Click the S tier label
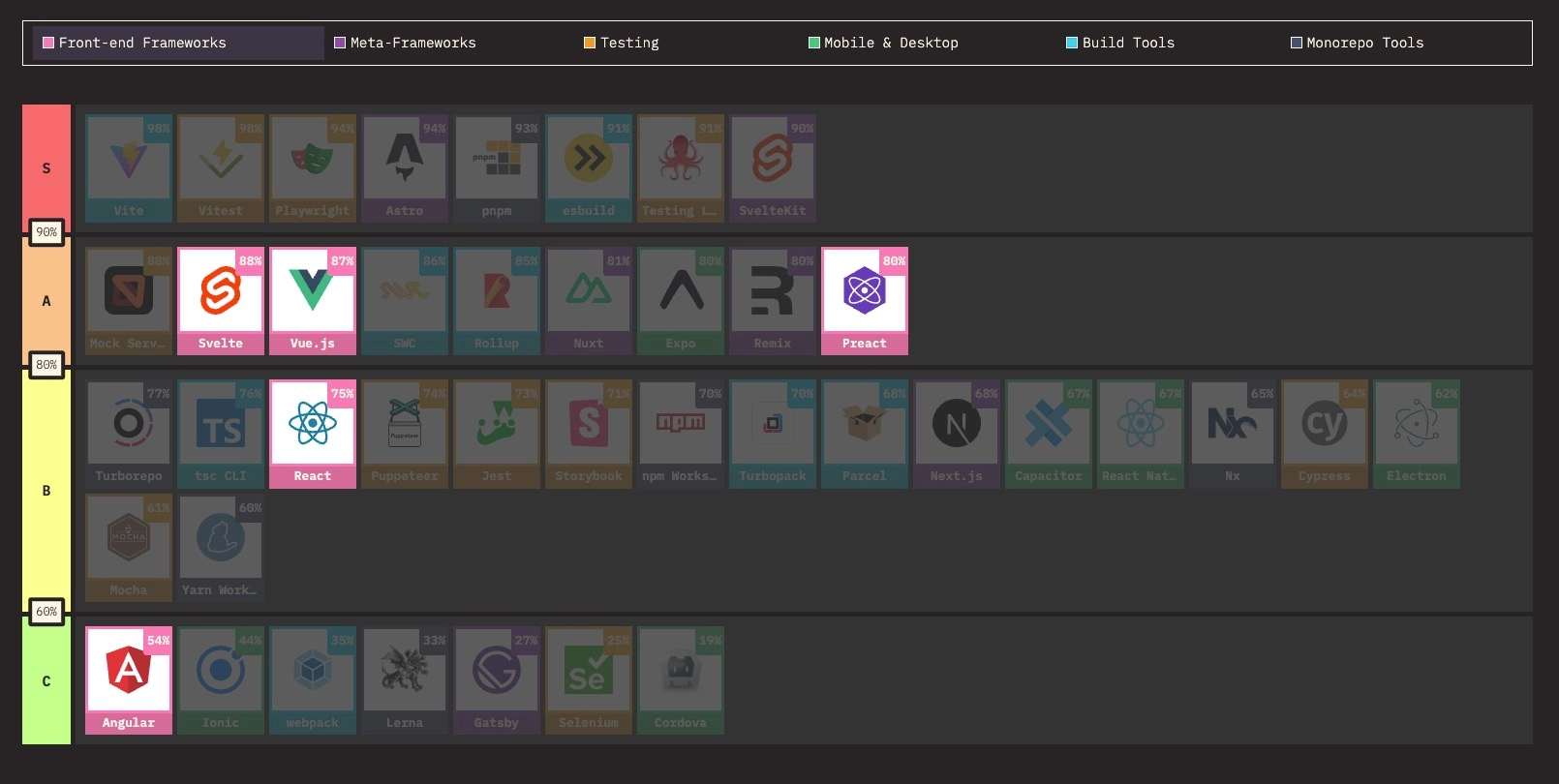 [46, 167]
